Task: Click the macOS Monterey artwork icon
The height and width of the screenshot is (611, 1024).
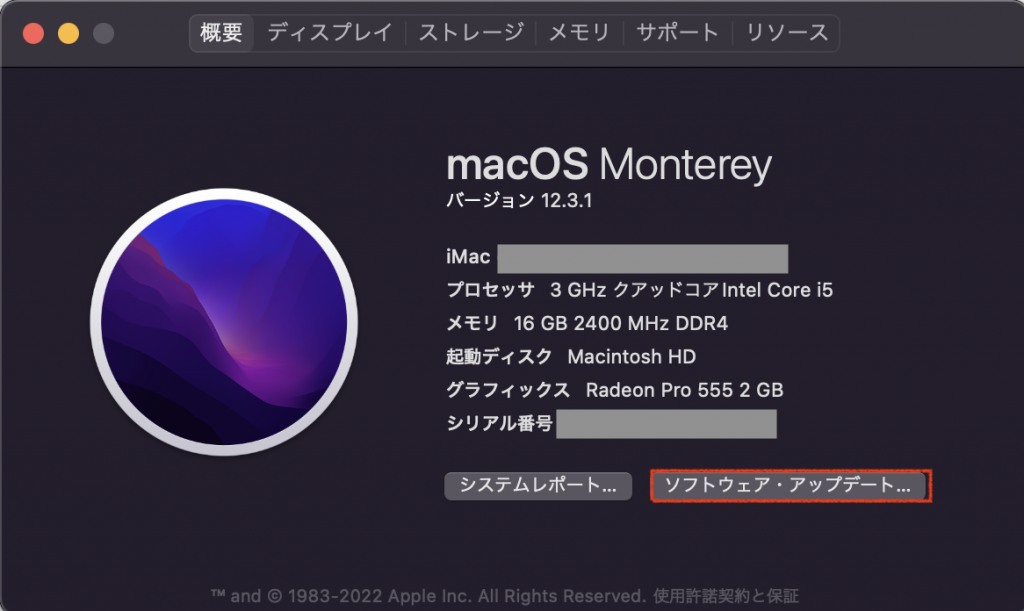Action: click(x=225, y=328)
